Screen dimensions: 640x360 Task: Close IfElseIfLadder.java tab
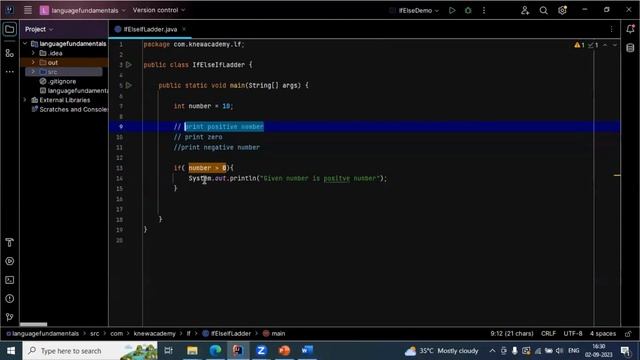point(184,29)
